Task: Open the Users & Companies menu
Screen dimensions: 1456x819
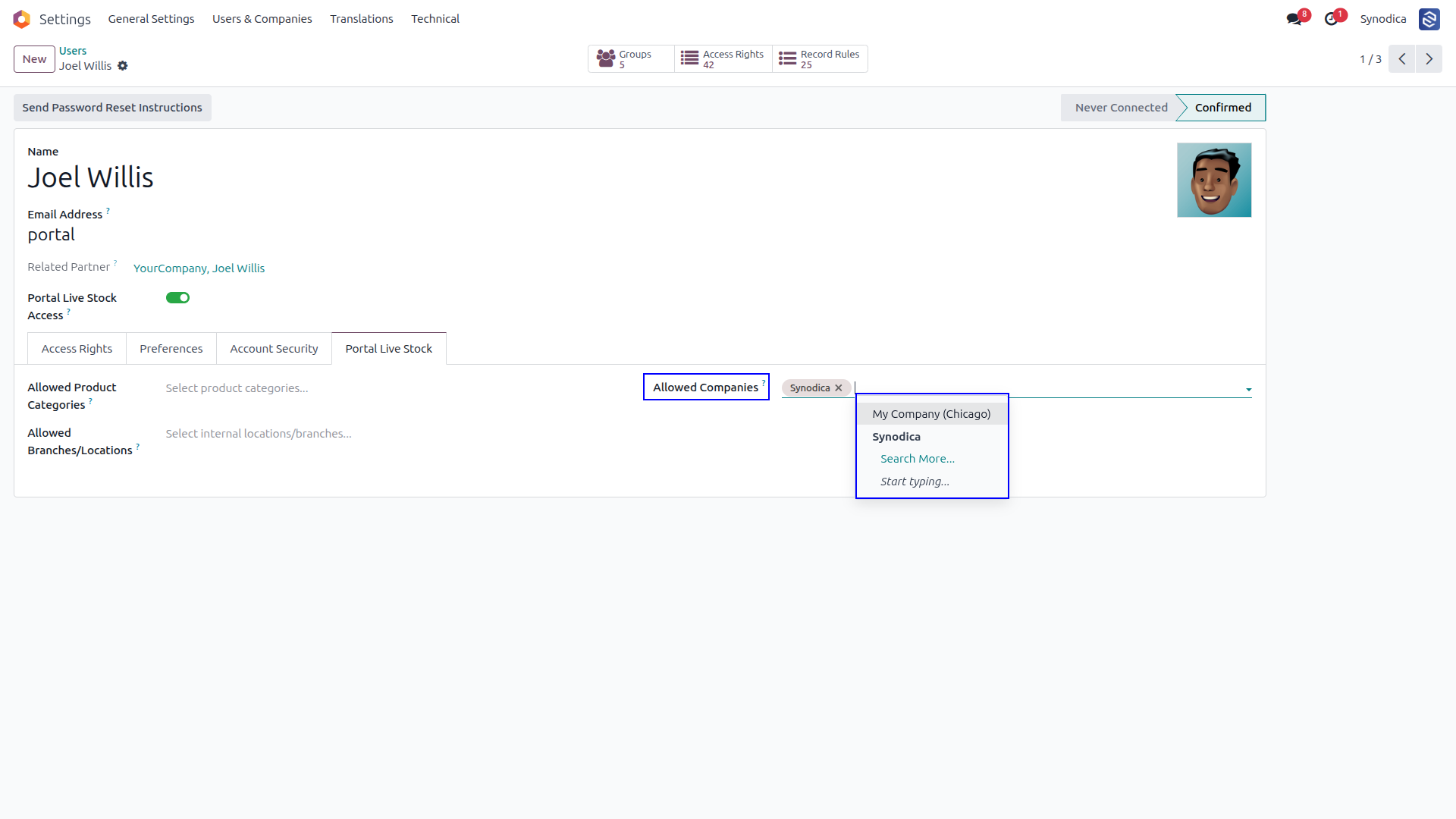Action: click(x=262, y=19)
